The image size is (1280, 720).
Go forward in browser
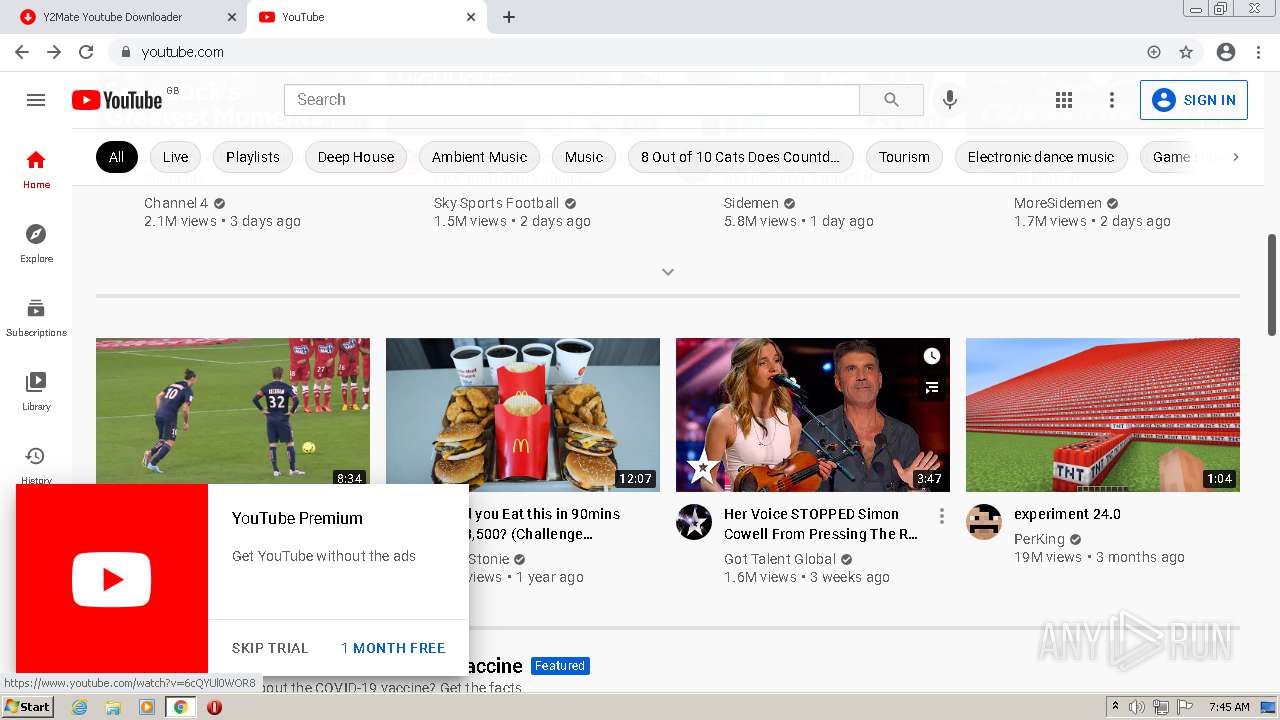point(54,52)
